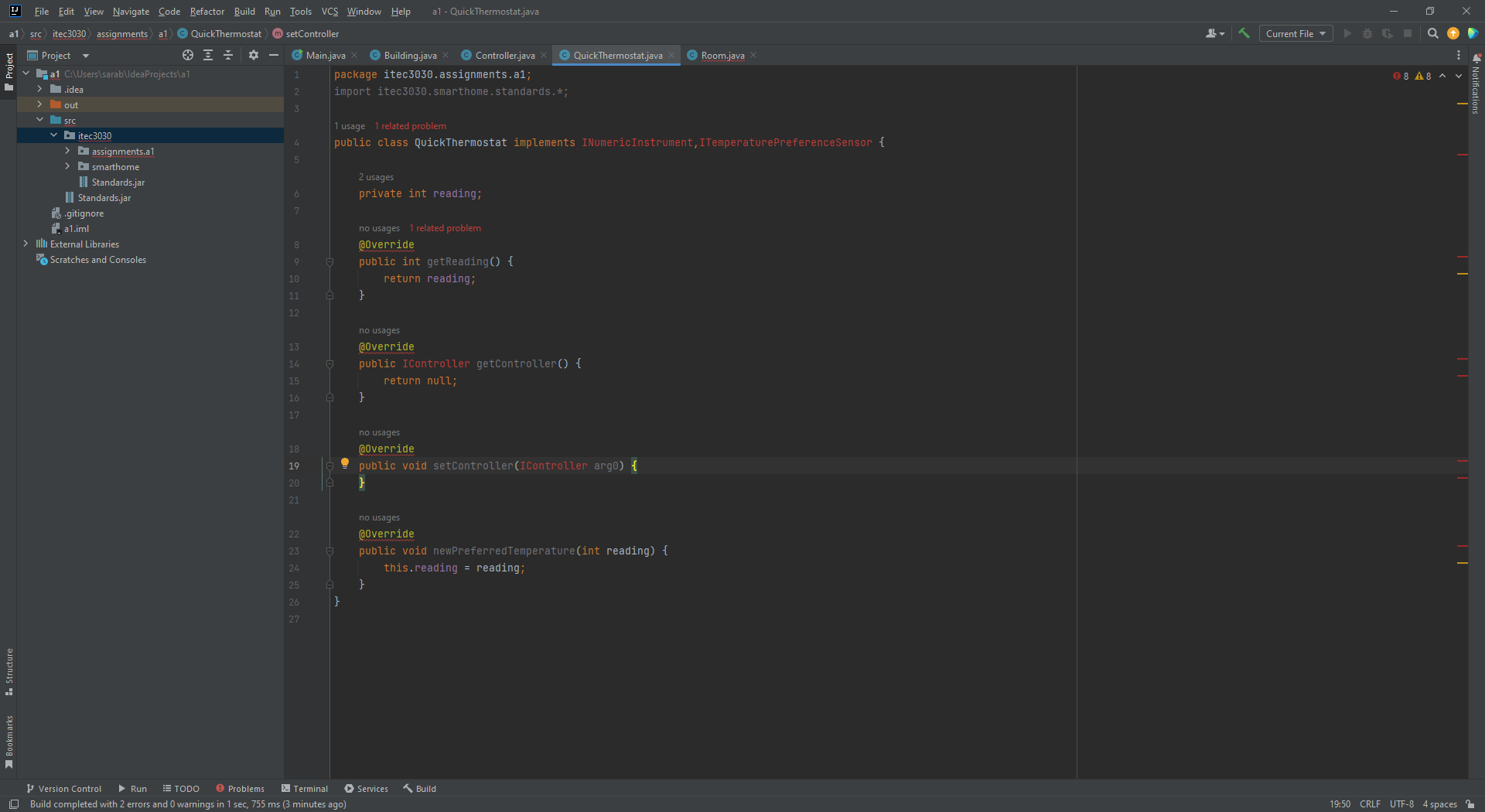The width and height of the screenshot is (1485, 812).
Task: Toggle the Structure tool window
Action: point(9,670)
